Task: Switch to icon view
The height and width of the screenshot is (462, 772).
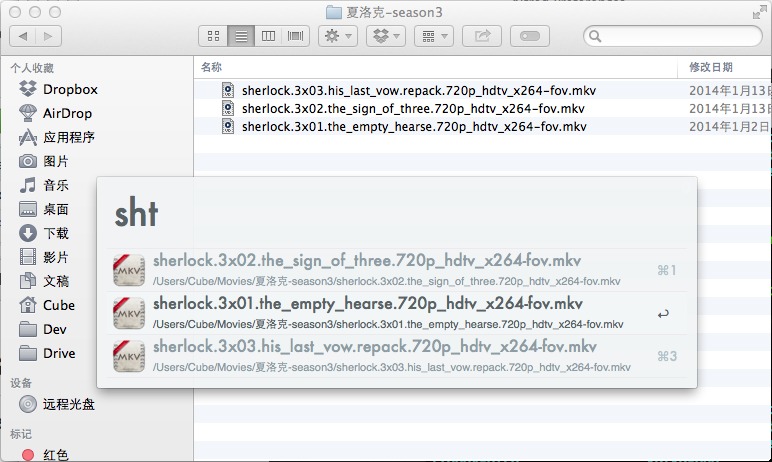Action: tap(213, 36)
